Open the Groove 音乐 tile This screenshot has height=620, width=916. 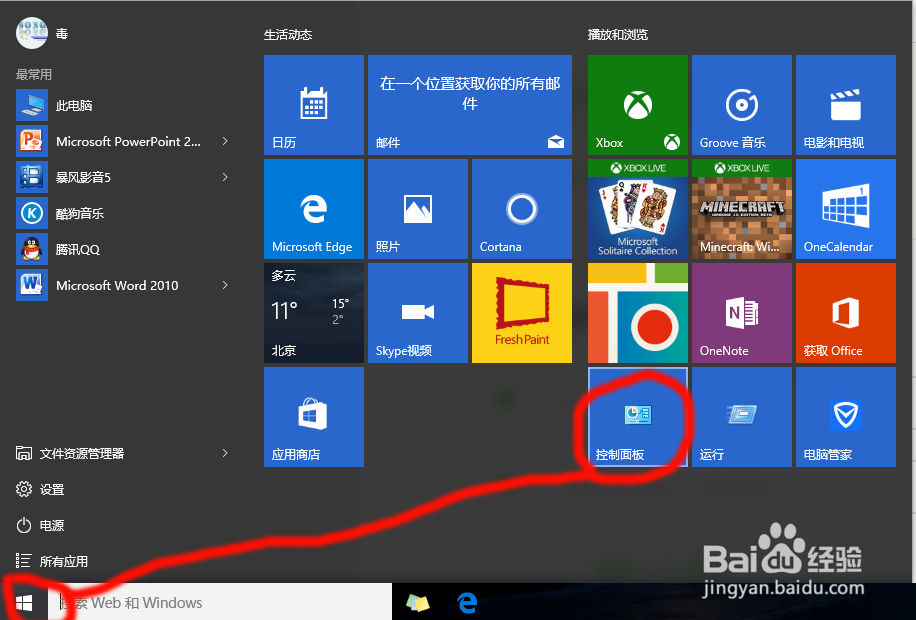click(741, 105)
